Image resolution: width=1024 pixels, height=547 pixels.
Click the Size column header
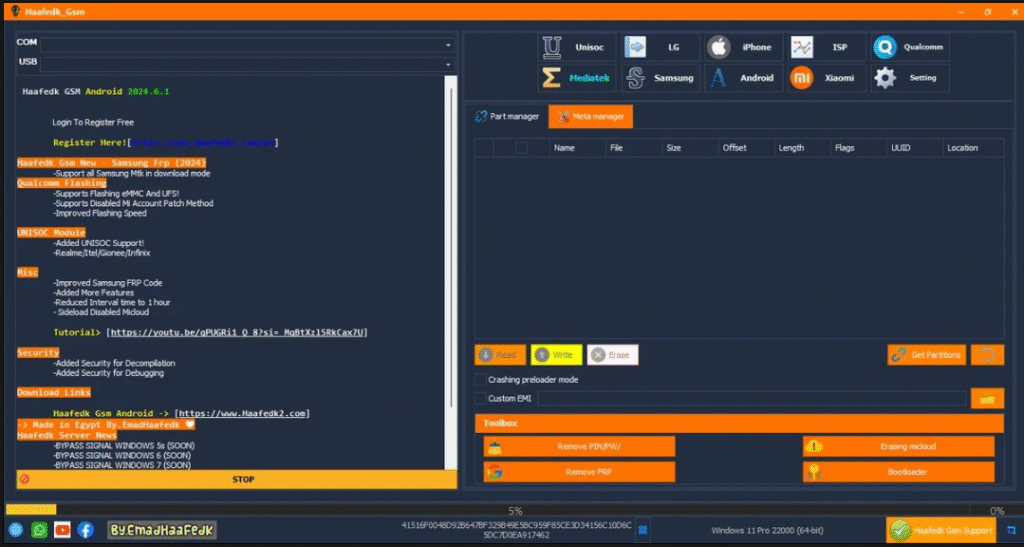(690, 148)
